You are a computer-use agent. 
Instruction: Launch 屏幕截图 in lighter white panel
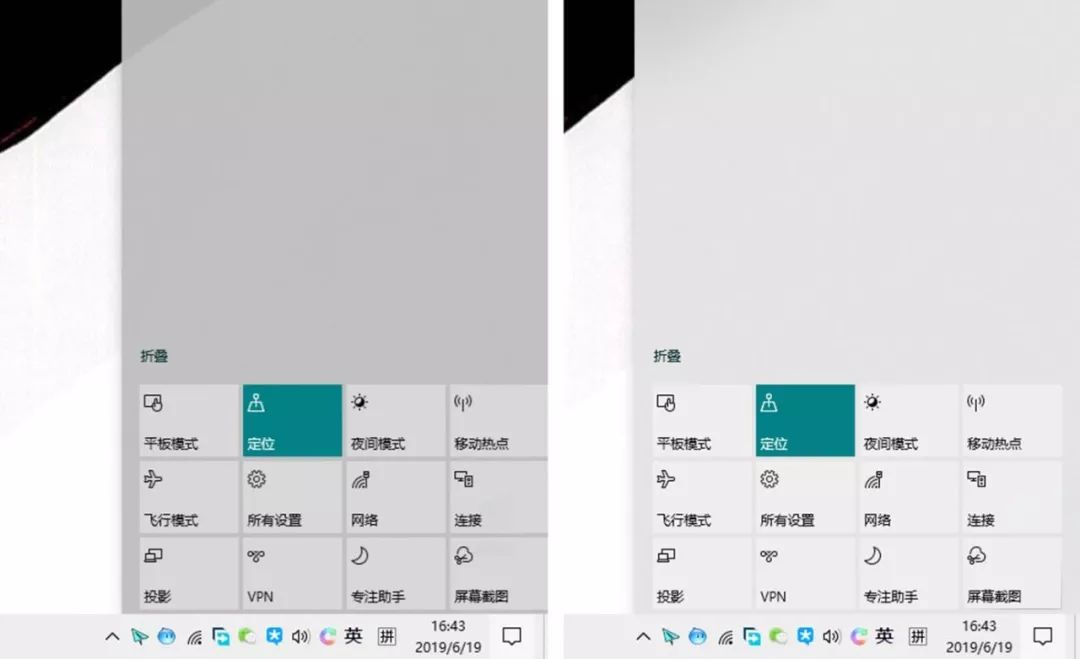pos(1012,574)
